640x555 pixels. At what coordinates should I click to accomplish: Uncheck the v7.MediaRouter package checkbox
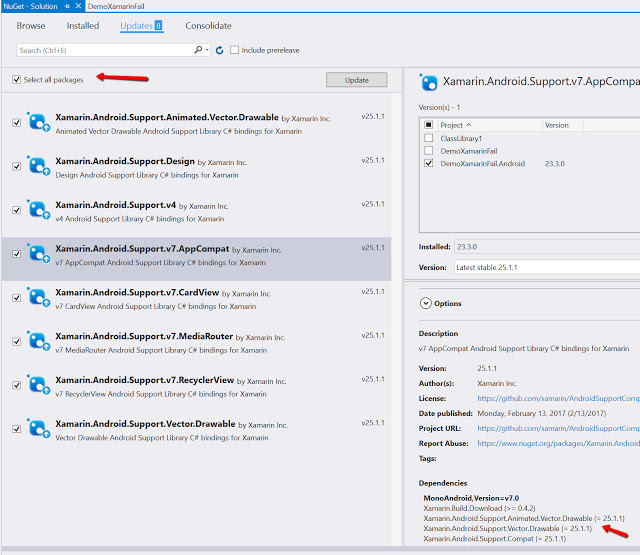point(16,341)
